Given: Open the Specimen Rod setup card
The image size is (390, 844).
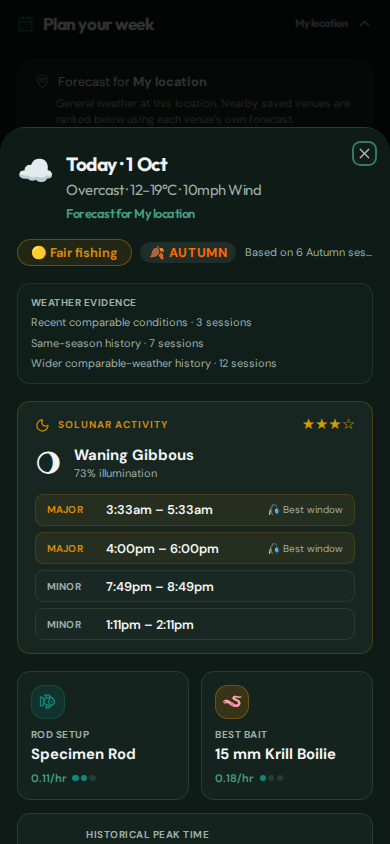Looking at the screenshot, I should (x=103, y=735).
